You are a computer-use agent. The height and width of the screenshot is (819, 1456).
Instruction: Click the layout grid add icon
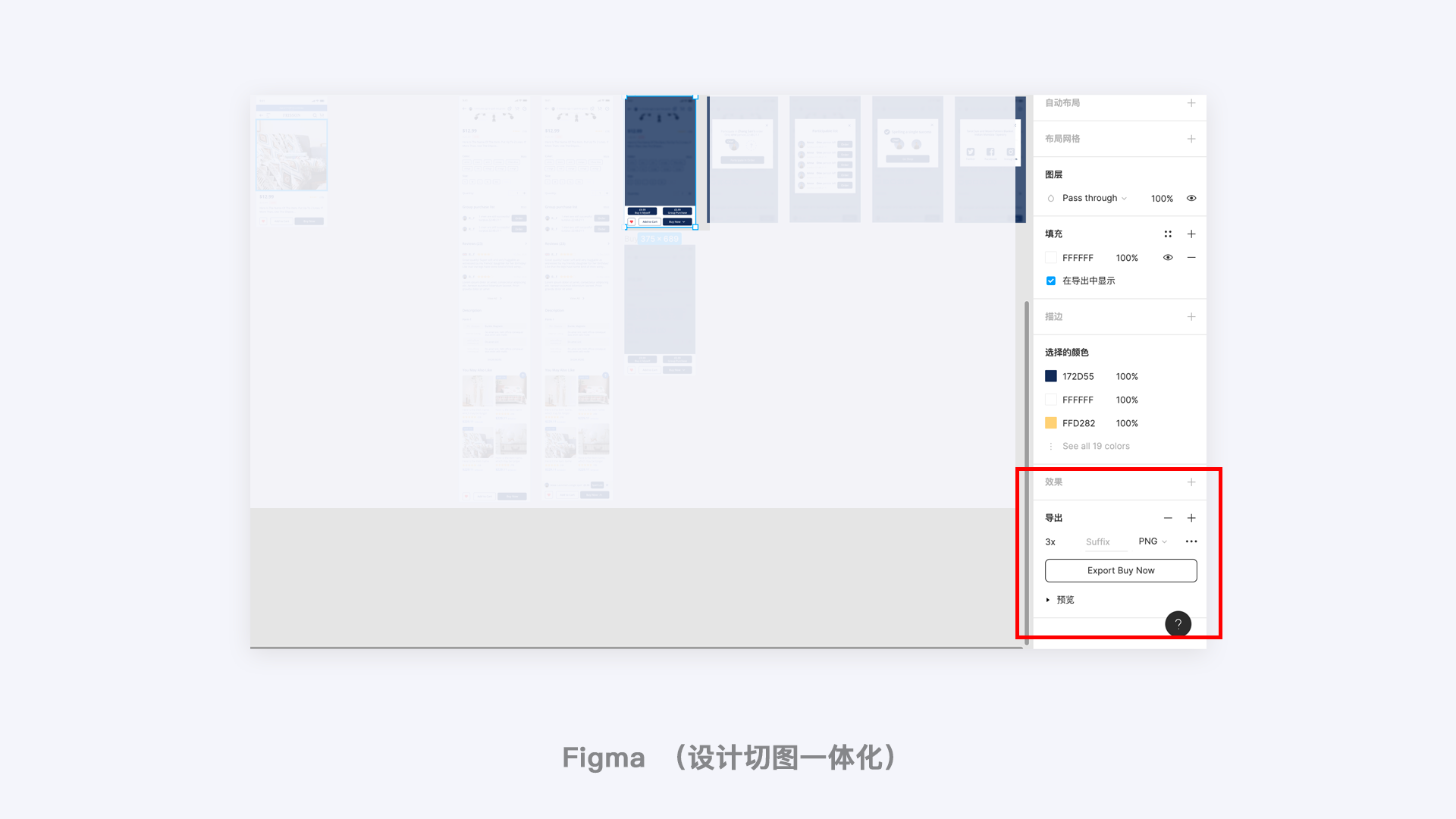point(1191,138)
